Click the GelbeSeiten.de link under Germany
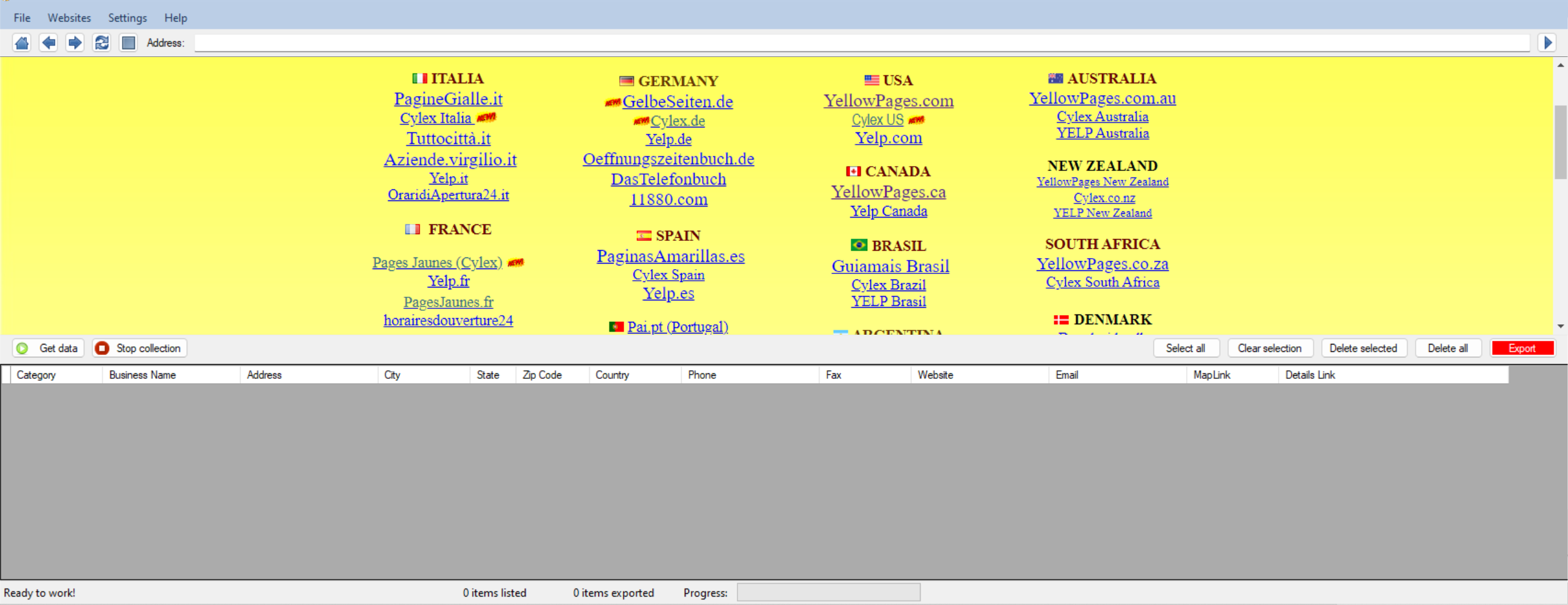This screenshot has width=1568, height=605. (x=677, y=102)
